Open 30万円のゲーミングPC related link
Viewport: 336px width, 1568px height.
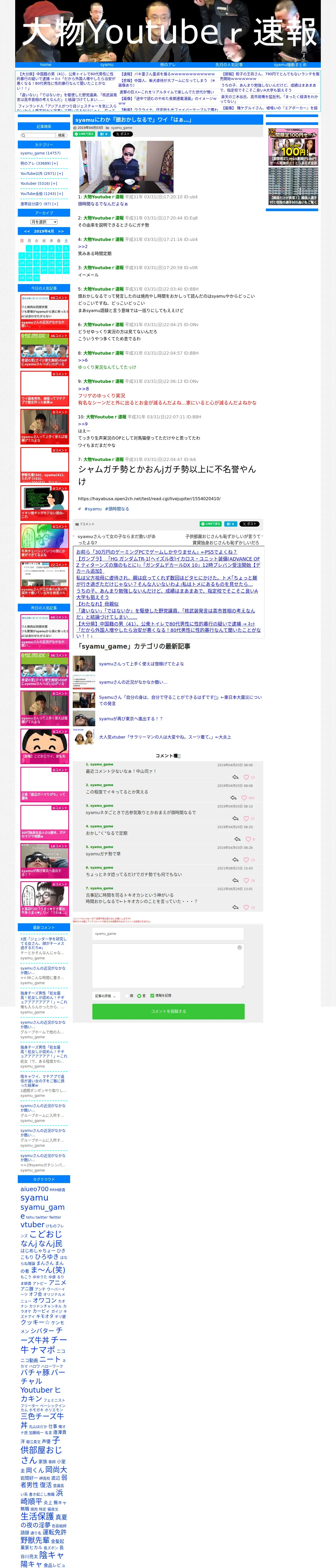tap(156, 552)
